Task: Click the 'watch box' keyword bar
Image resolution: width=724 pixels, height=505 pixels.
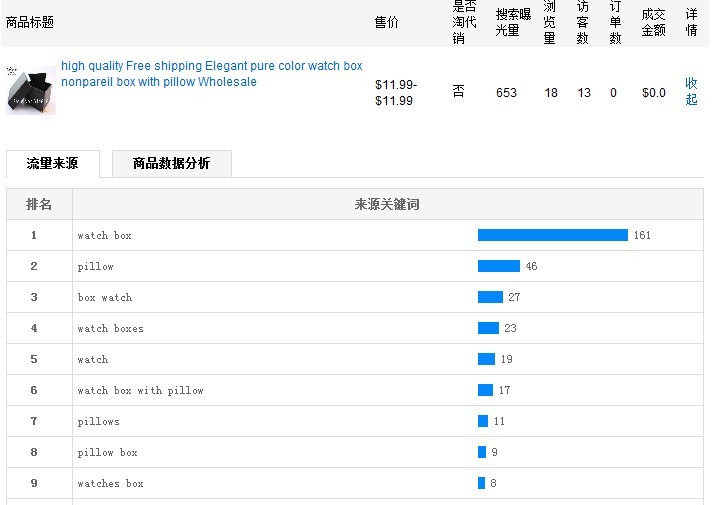Action: point(552,235)
